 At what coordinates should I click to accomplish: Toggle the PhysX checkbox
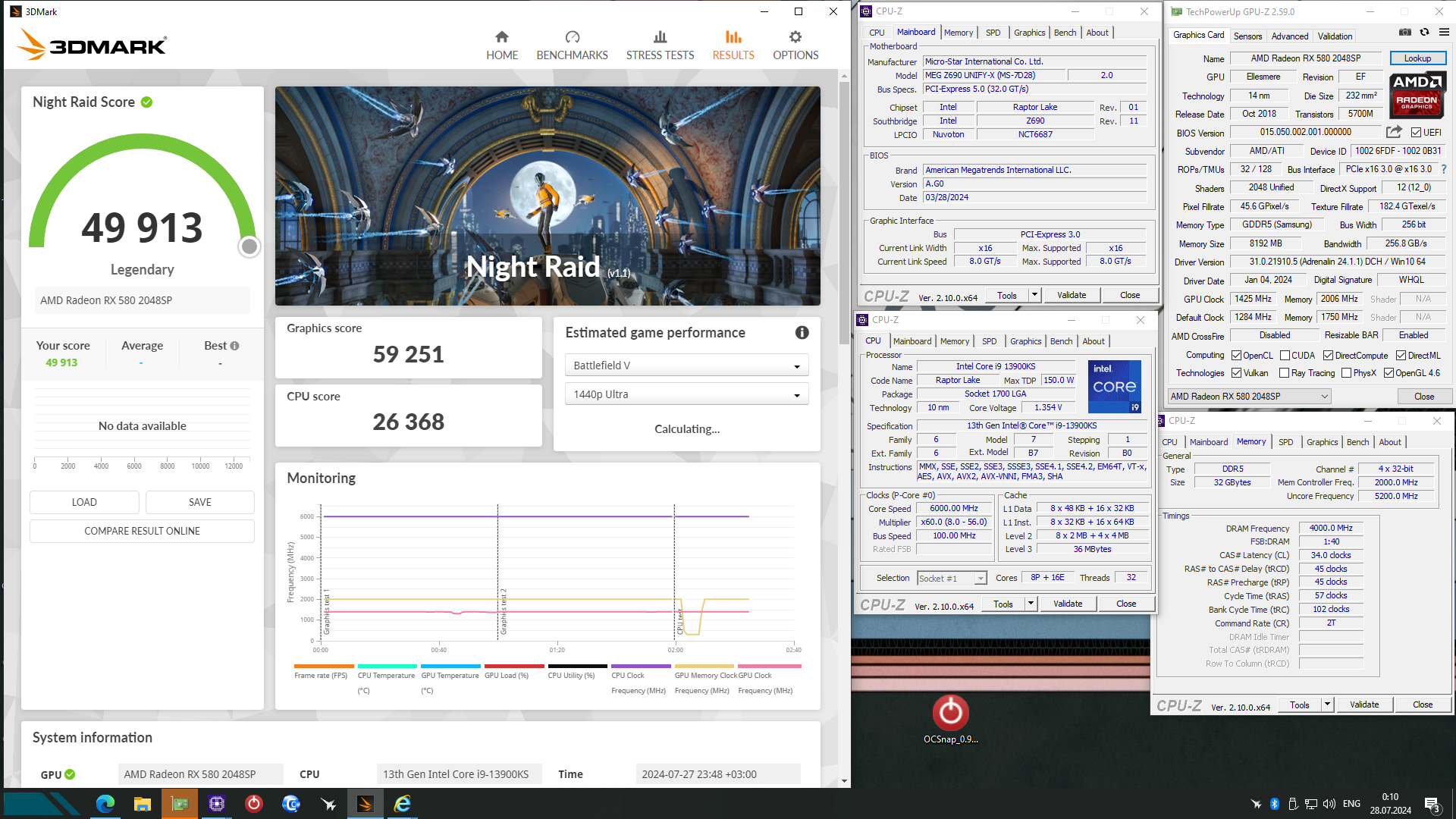coord(1347,373)
